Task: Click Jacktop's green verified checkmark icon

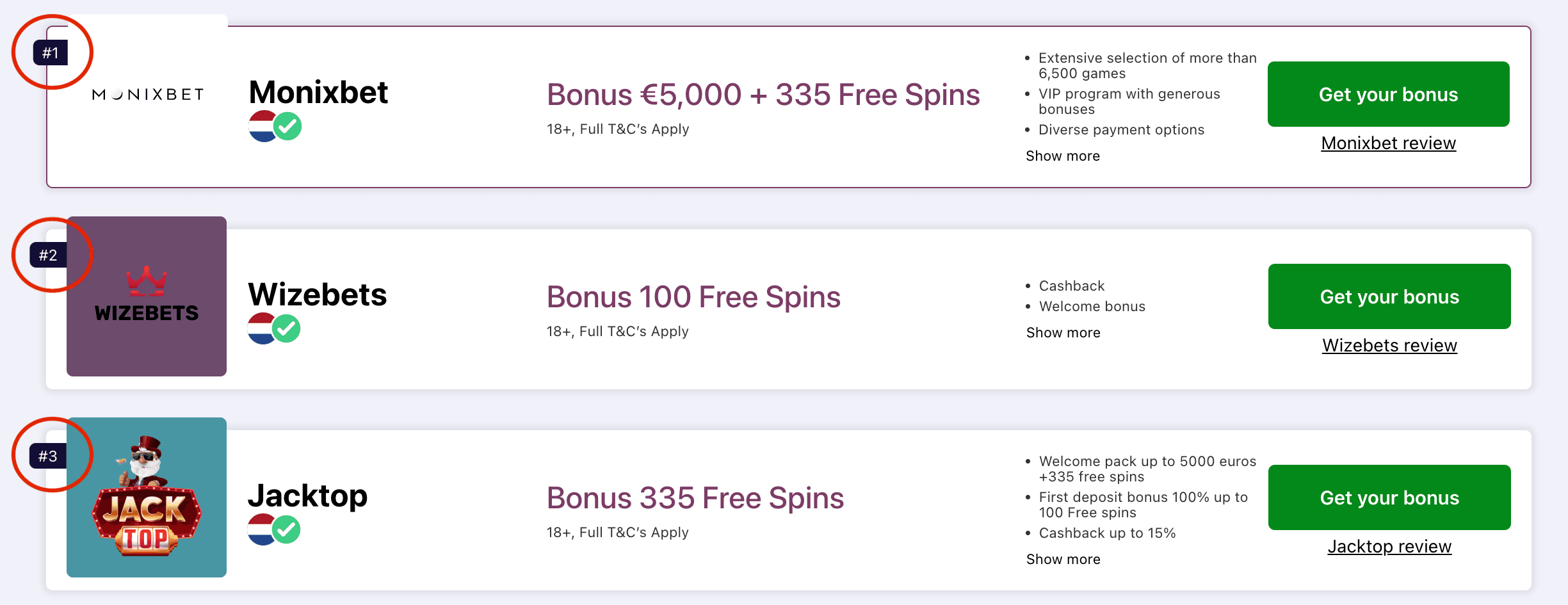Action: pyautogui.click(x=287, y=530)
